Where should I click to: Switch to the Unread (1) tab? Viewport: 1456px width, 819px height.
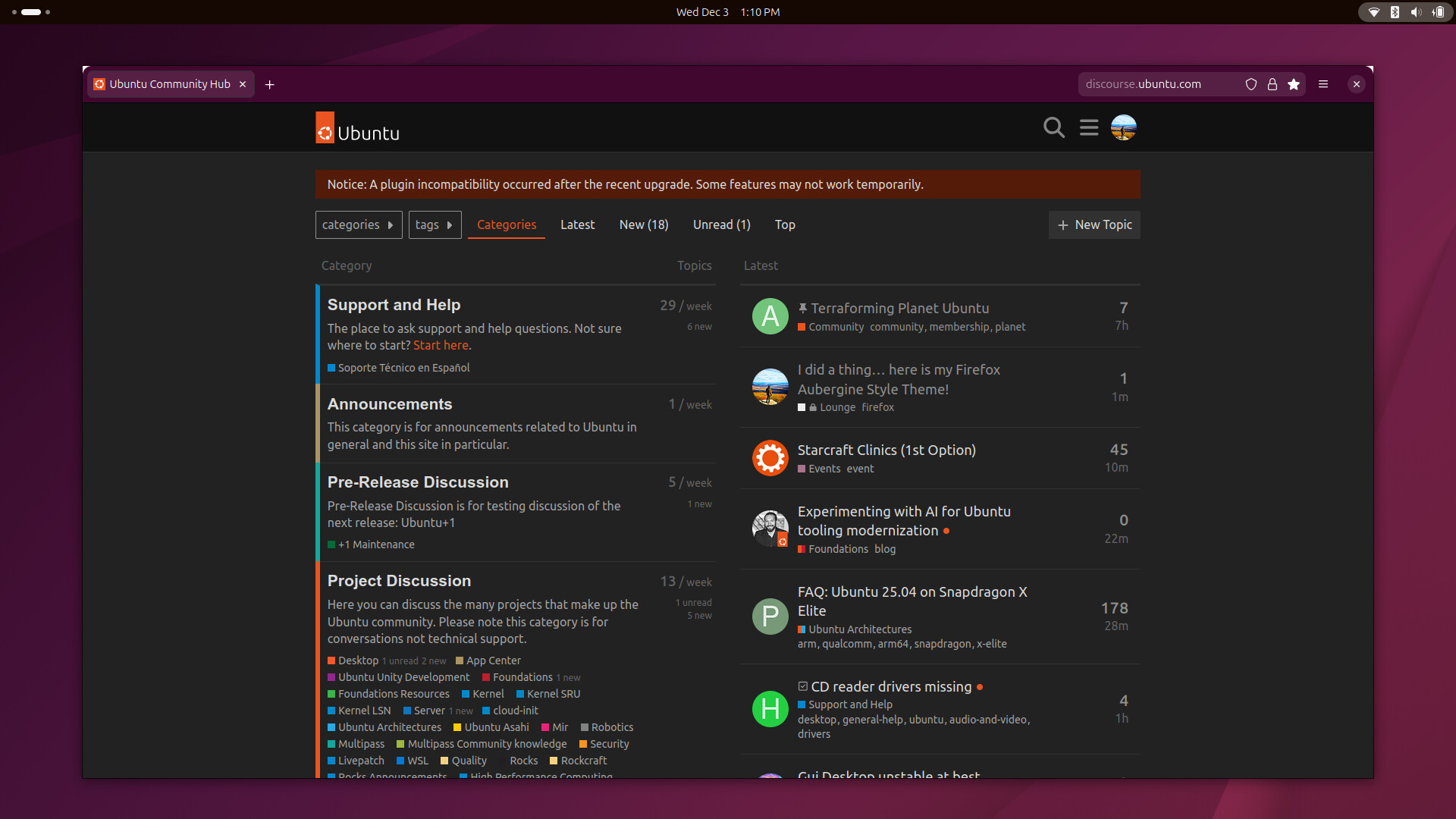point(721,224)
